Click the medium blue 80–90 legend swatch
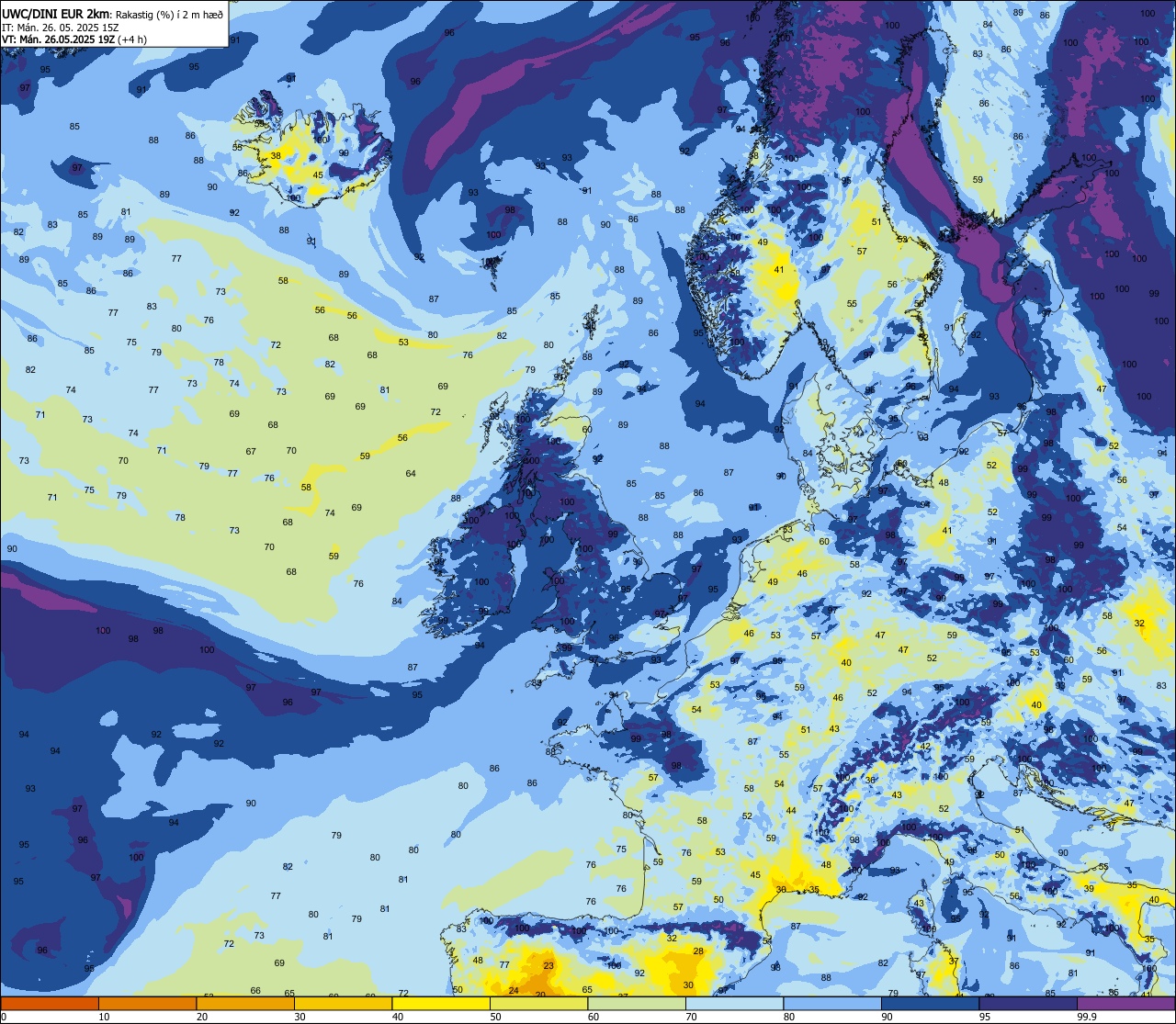The width and height of the screenshot is (1176, 1024). pyautogui.click(x=832, y=1003)
